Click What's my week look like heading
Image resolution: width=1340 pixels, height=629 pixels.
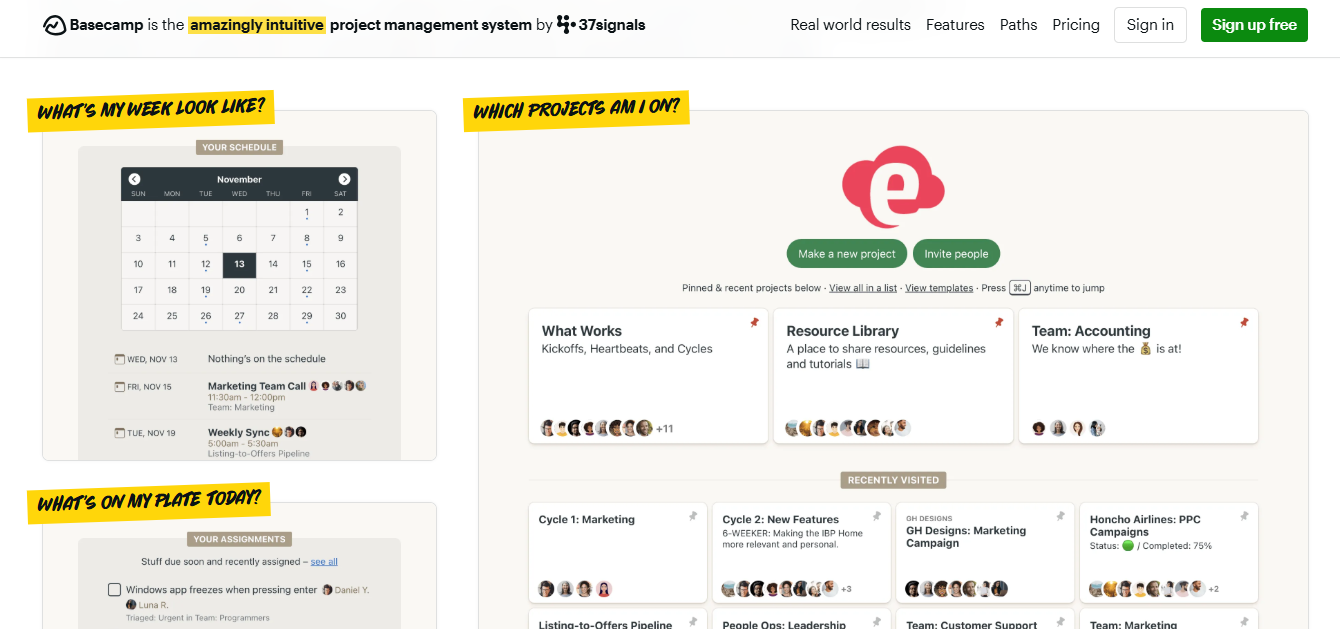click(151, 109)
